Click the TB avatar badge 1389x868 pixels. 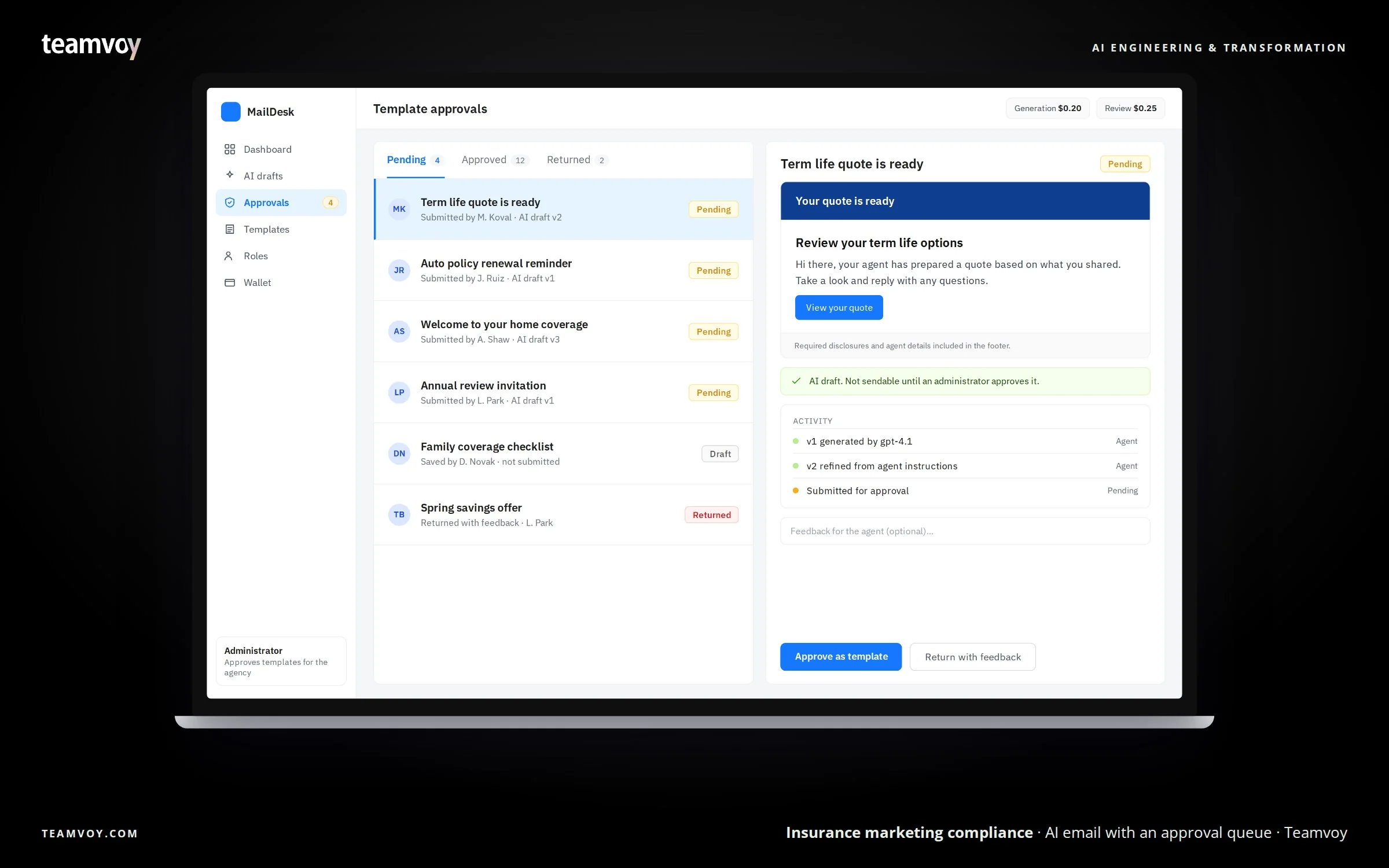click(399, 514)
